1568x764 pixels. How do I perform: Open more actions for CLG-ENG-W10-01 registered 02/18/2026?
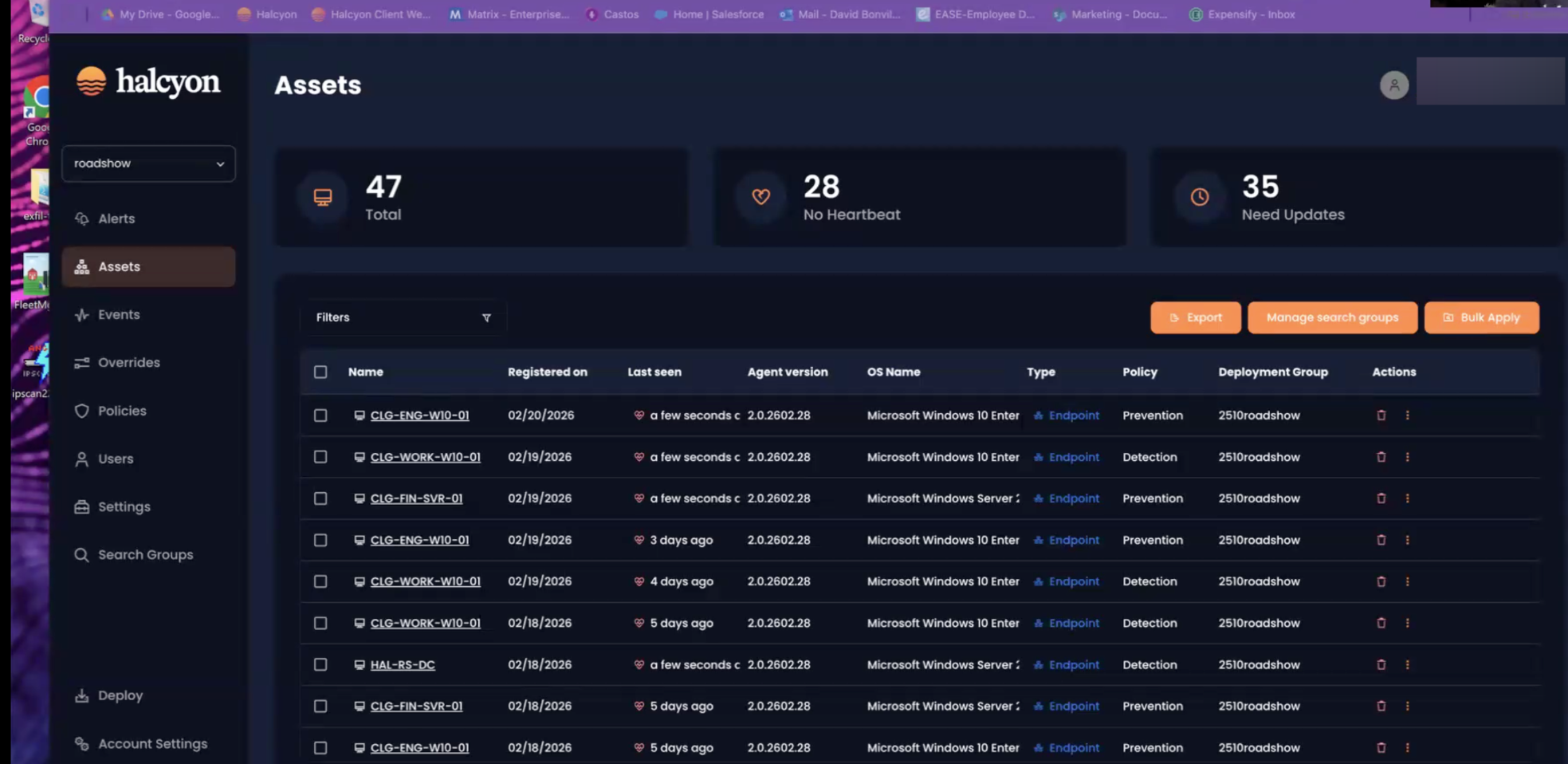point(1408,748)
